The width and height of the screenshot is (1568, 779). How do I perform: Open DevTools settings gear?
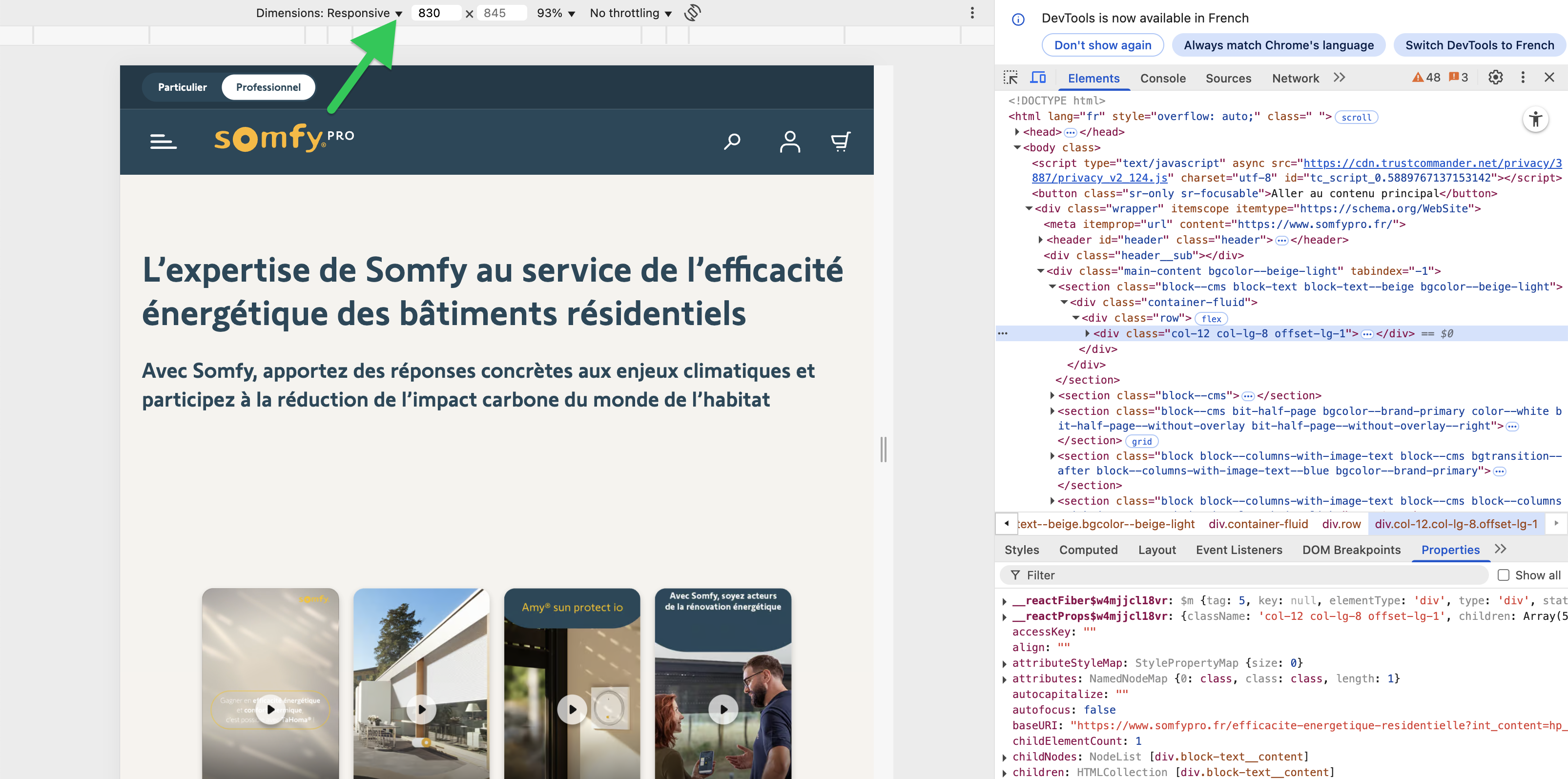tap(1495, 77)
